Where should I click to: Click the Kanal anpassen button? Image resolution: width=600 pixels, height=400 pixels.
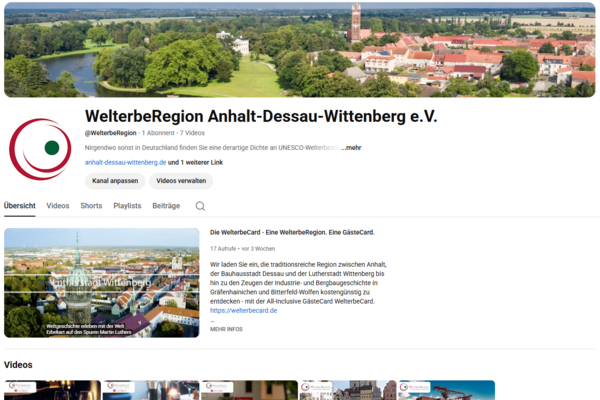click(x=115, y=181)
